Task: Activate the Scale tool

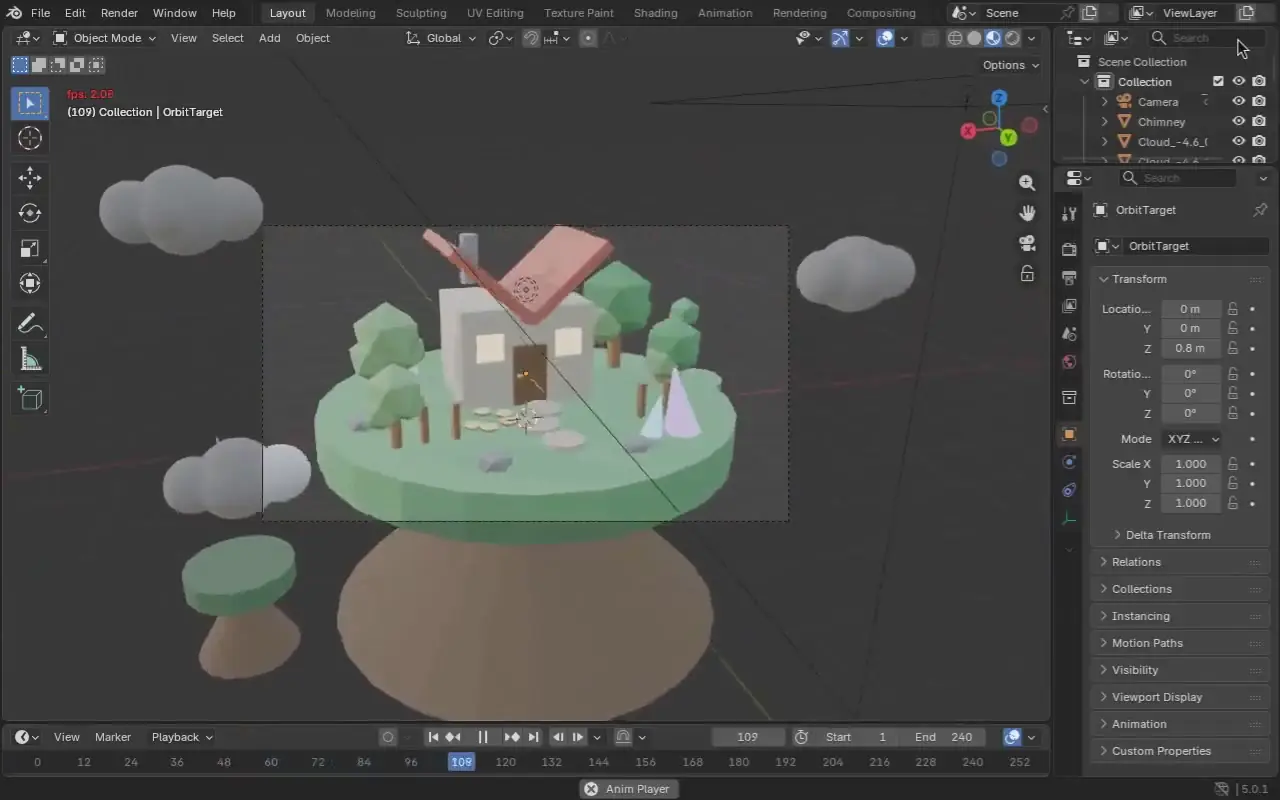Action: coord(30,248)
